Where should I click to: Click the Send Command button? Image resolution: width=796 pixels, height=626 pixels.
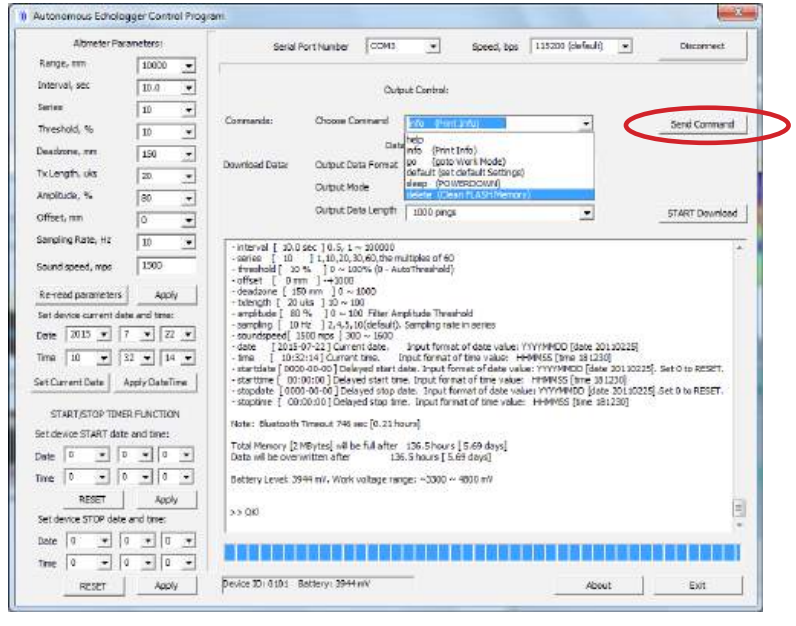(701, 125)
